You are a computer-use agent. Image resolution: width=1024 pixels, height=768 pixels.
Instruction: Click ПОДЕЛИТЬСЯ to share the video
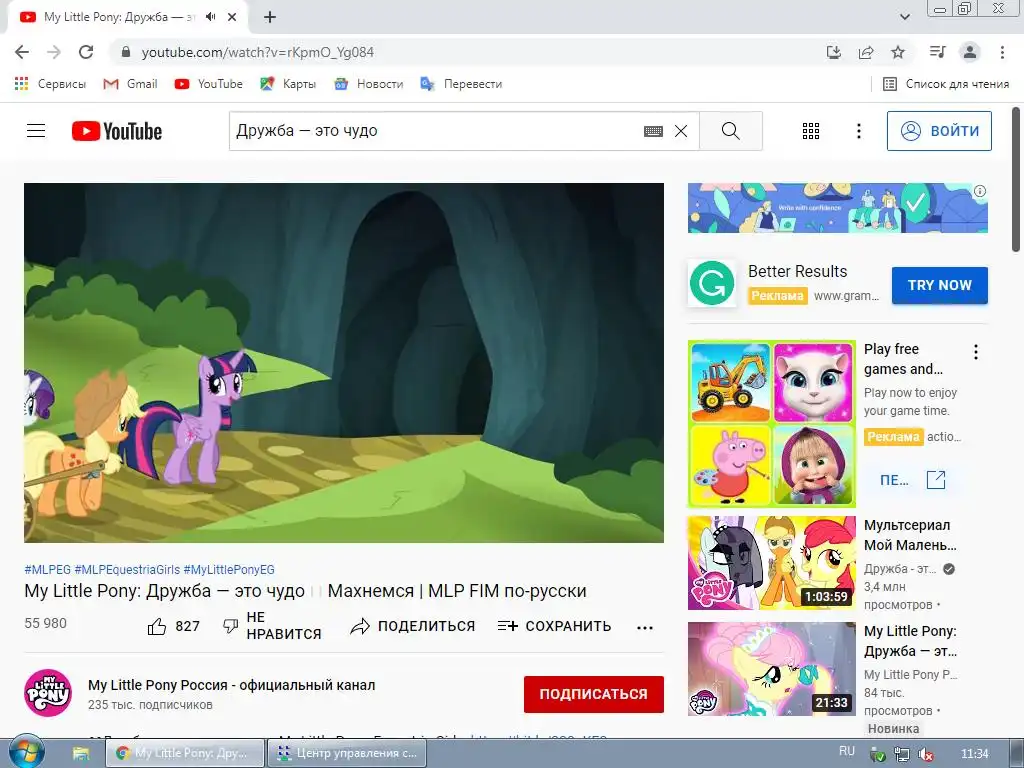pyautogui.click(x=413, y=626)
